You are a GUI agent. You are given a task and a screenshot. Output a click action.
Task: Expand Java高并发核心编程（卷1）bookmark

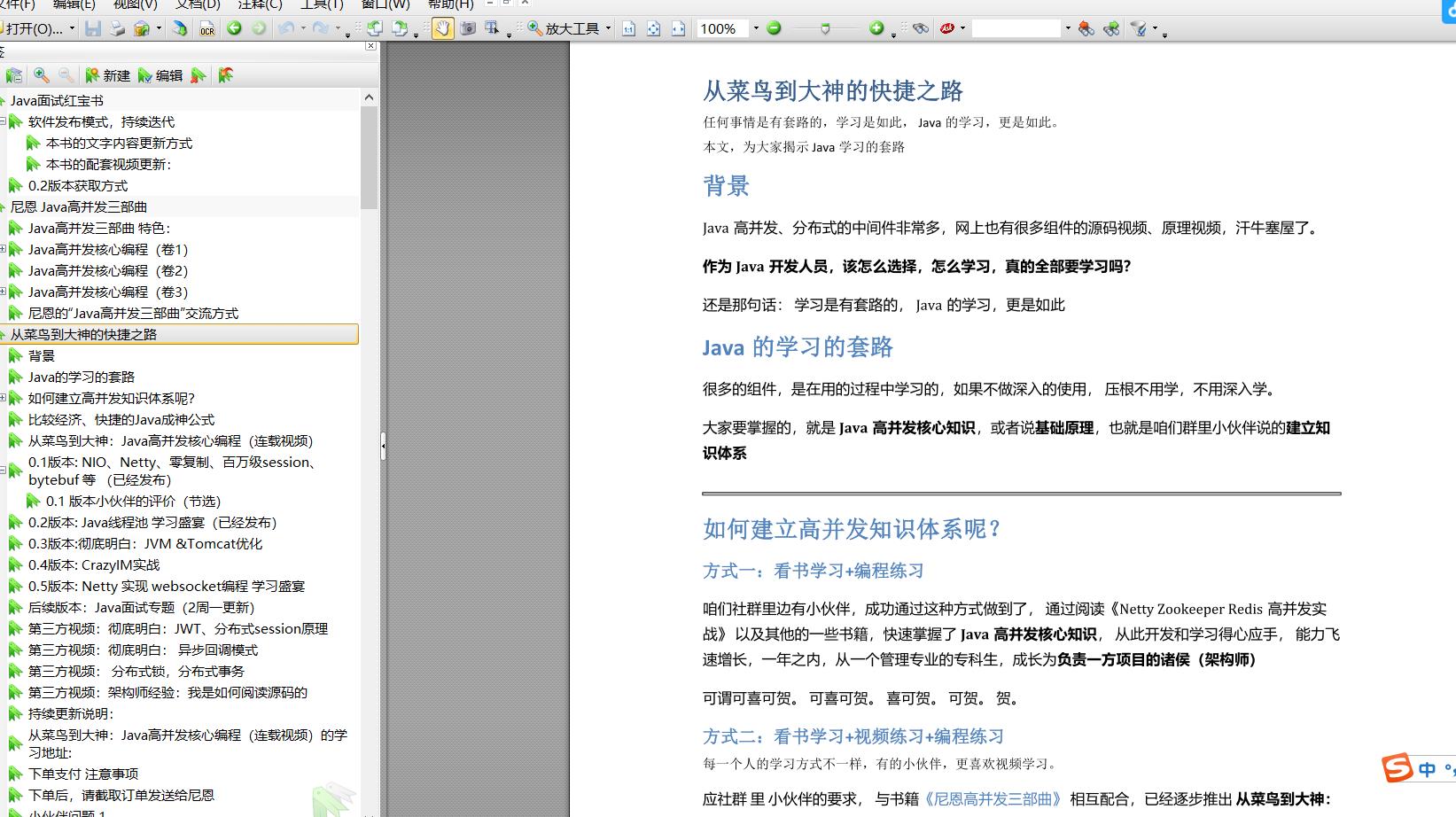3,249
